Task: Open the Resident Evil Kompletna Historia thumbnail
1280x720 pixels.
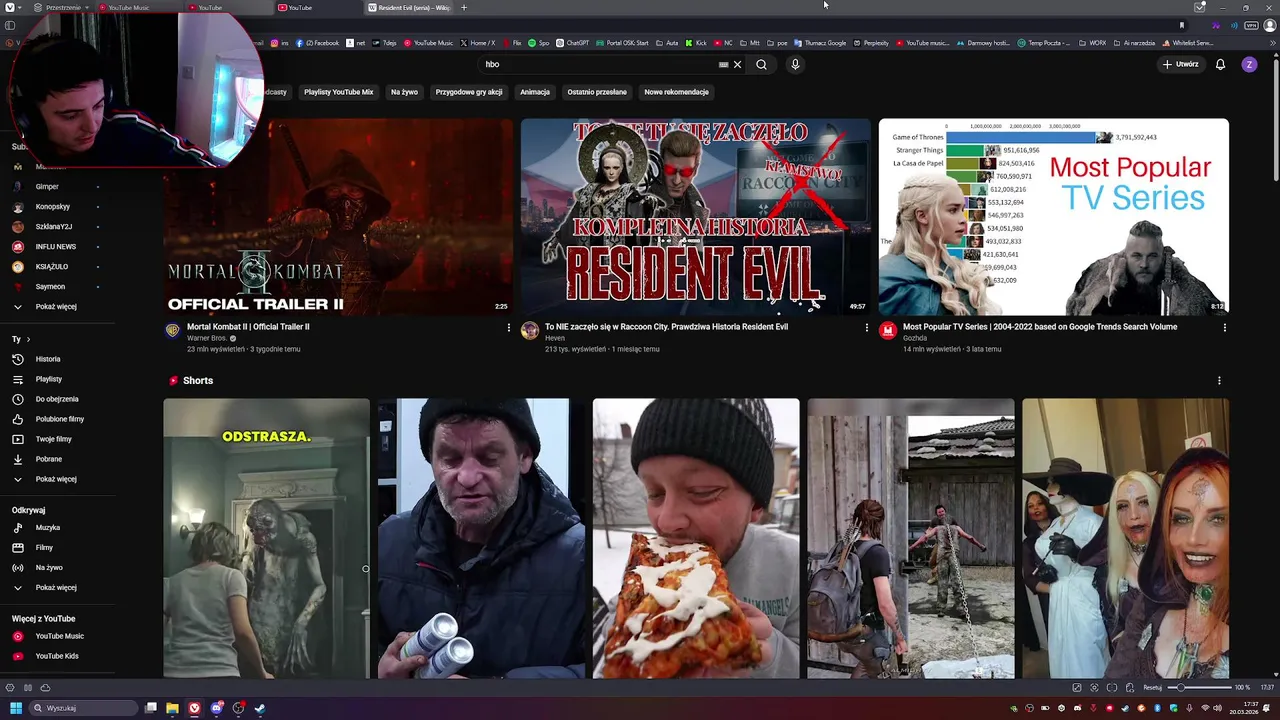Action: point(696,217)
